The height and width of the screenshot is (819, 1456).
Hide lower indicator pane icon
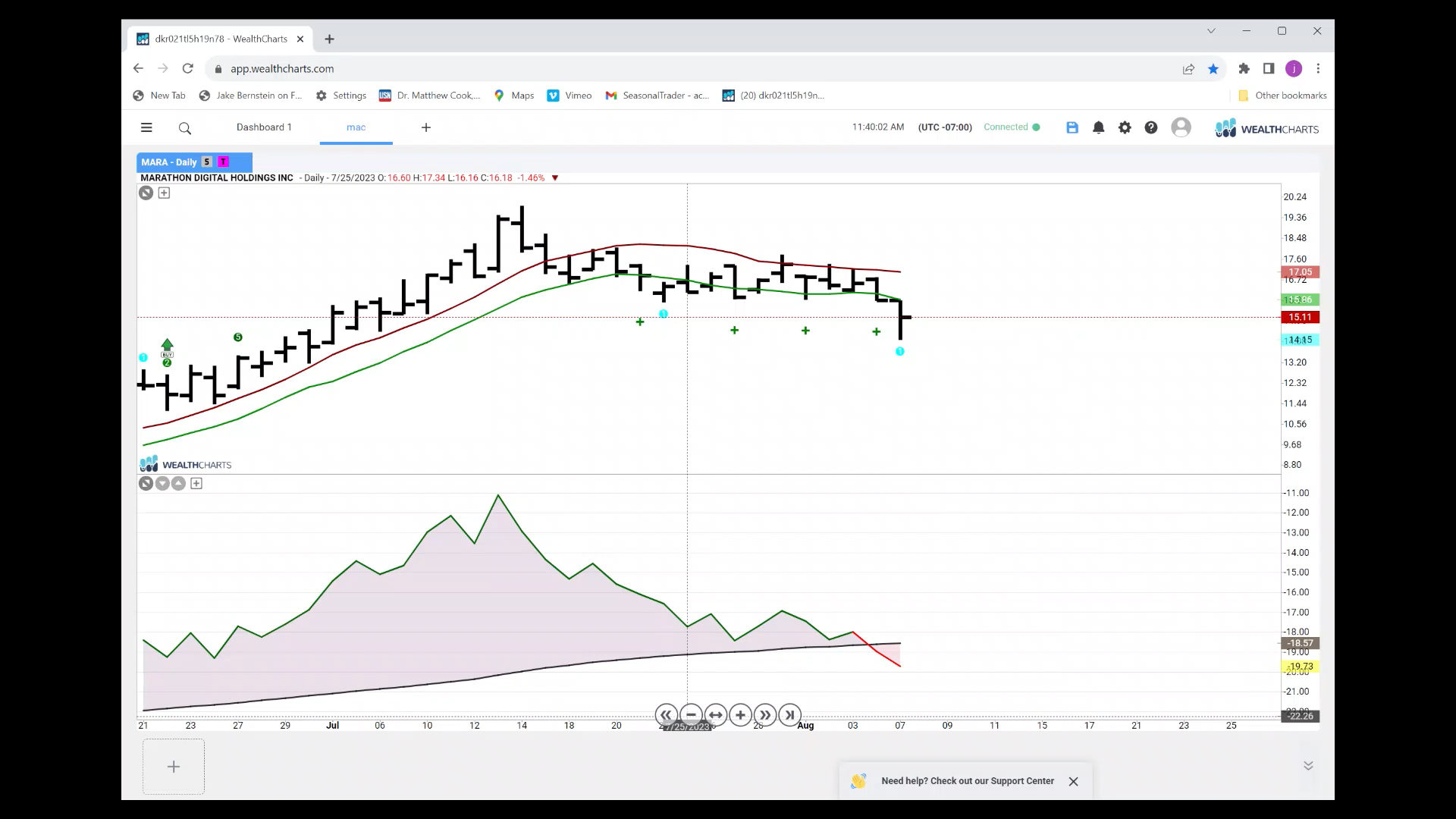coord(146,483)
